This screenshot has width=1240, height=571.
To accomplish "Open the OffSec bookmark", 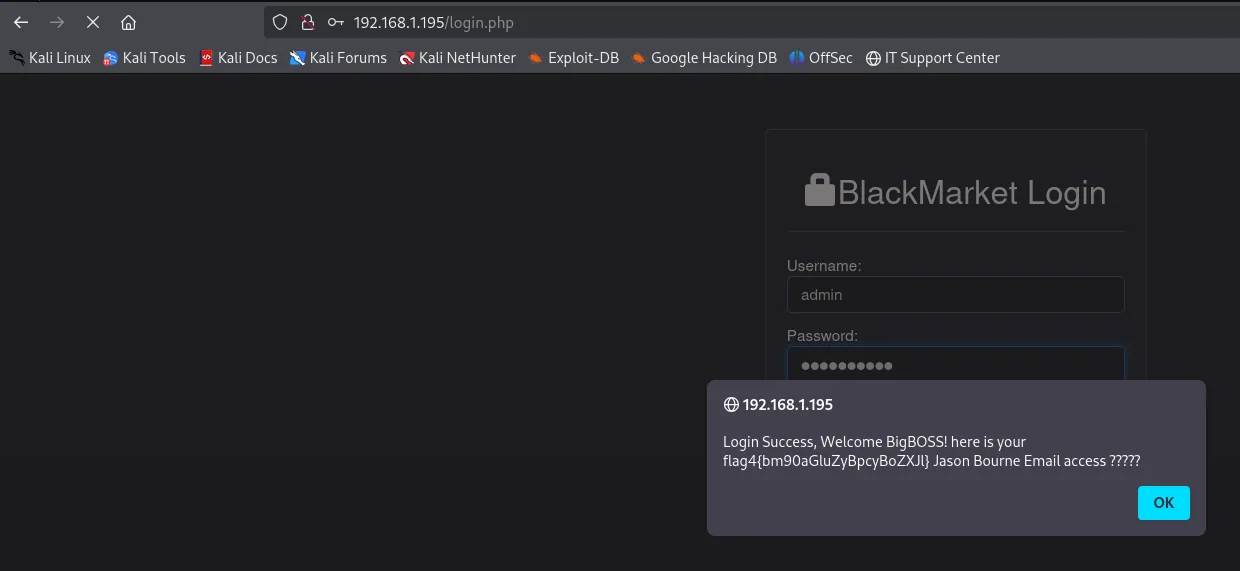I will coord(821,58).
